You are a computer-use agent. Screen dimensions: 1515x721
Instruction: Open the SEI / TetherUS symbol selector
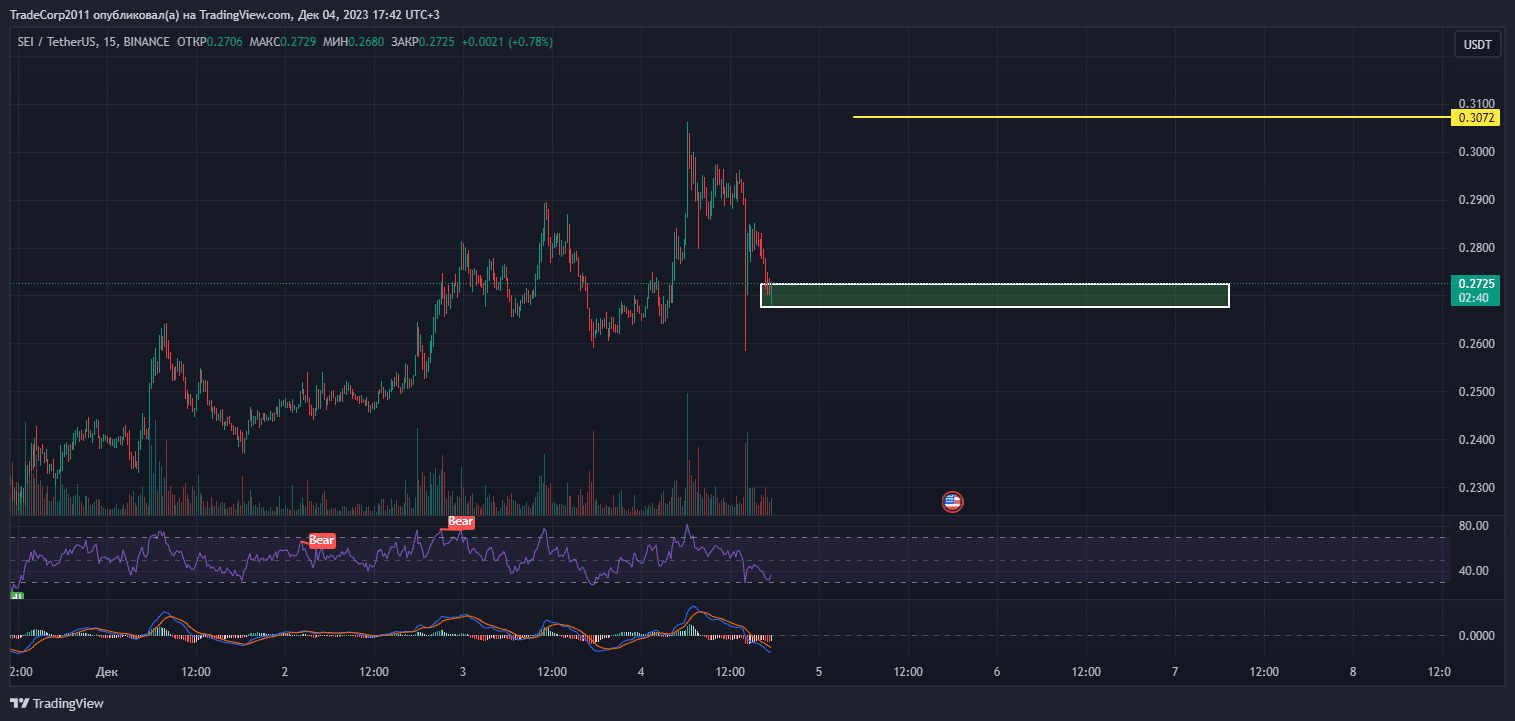(x=55, y=43)
